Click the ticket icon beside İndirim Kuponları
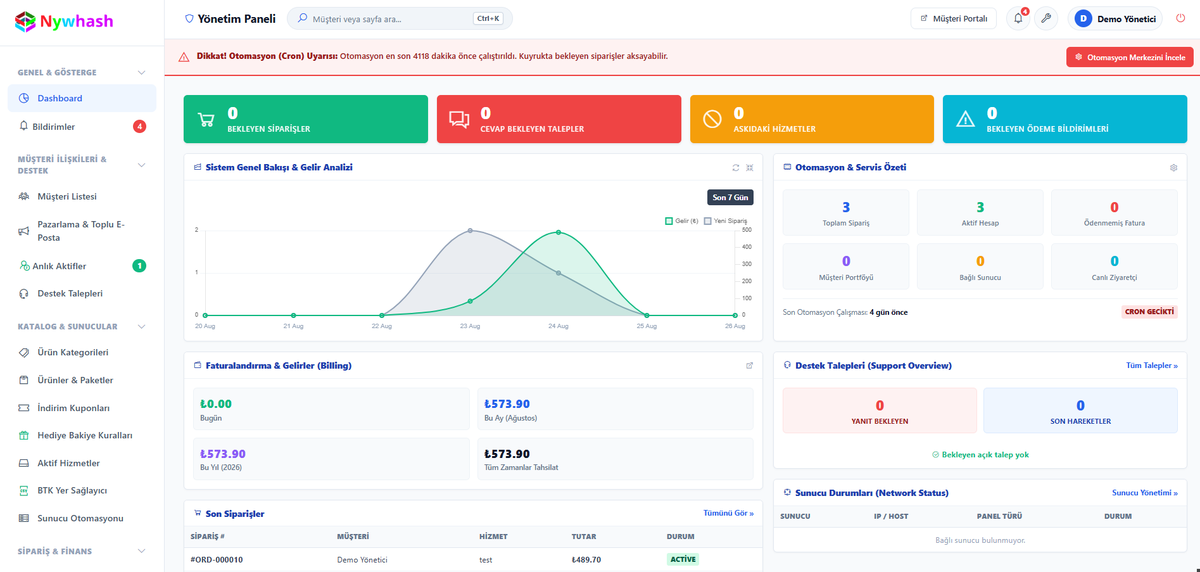 (x=24, y=408)
